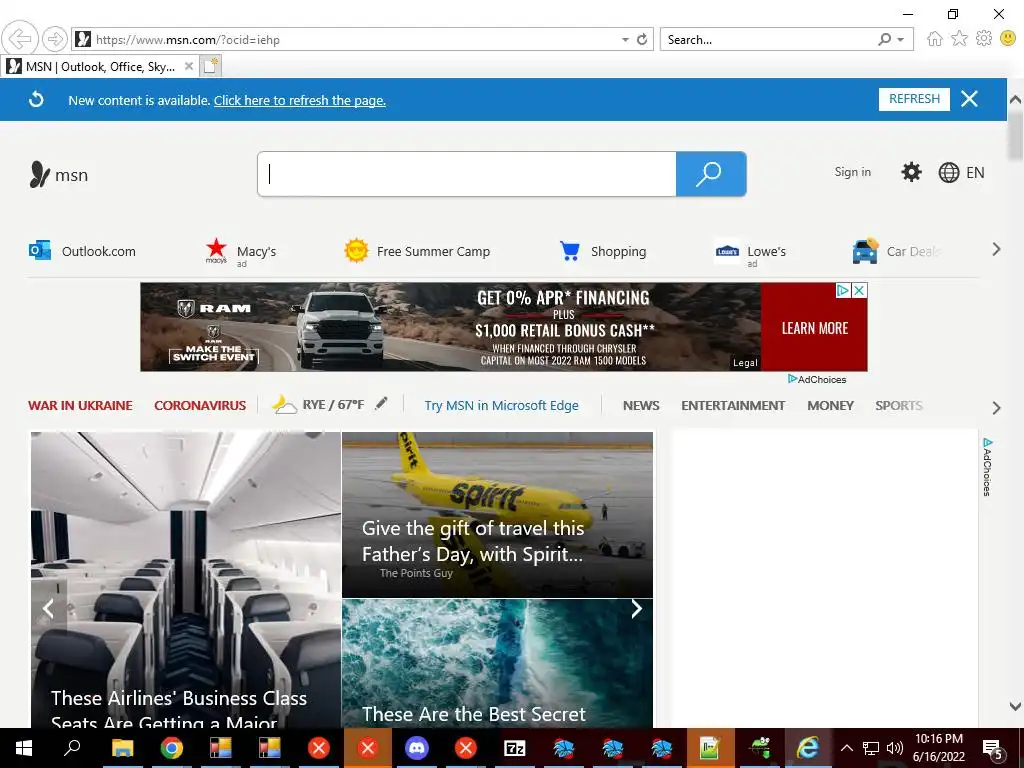Viewport: 1024px width, 768px height.
Task: Go to previous story with carousel left arrow
Action: (x=48, y=609)
